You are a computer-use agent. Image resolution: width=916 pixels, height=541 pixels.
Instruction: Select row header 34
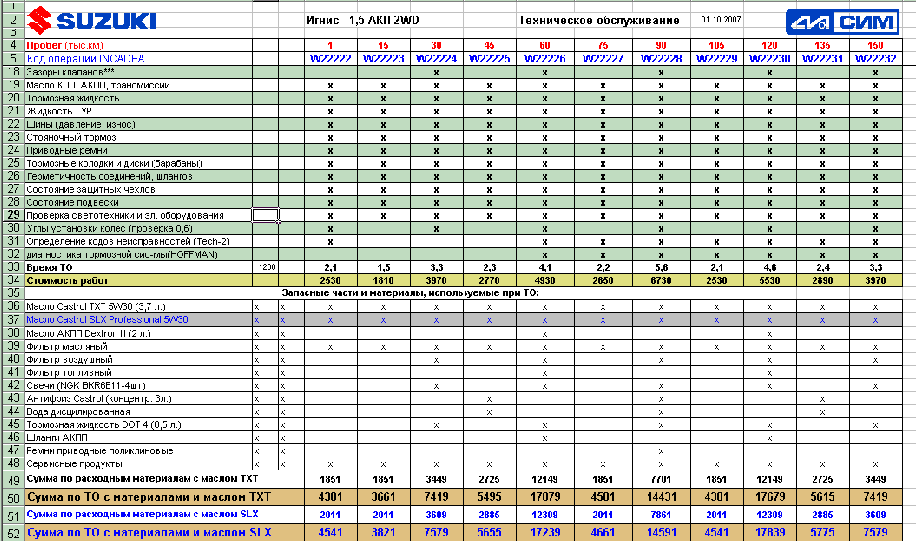click(x=12, y=280)
